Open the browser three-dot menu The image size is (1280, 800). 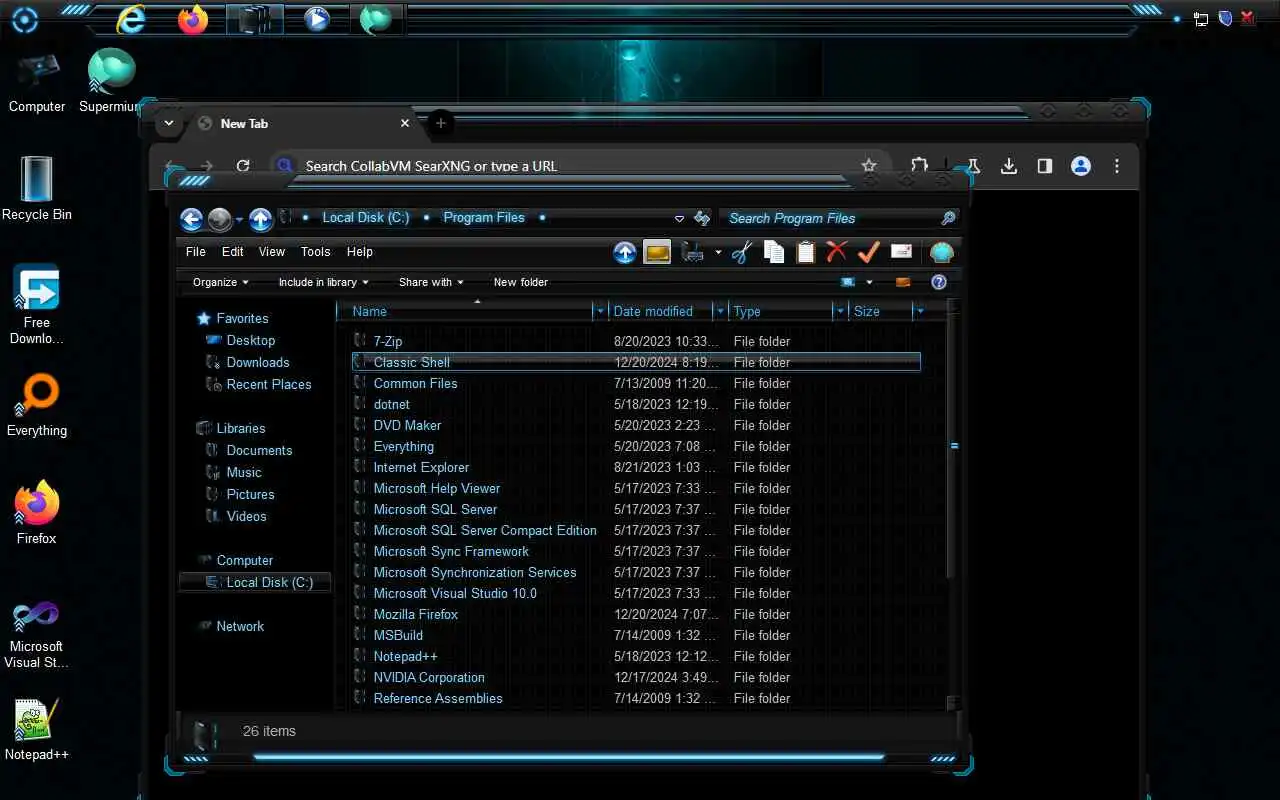1117,166
